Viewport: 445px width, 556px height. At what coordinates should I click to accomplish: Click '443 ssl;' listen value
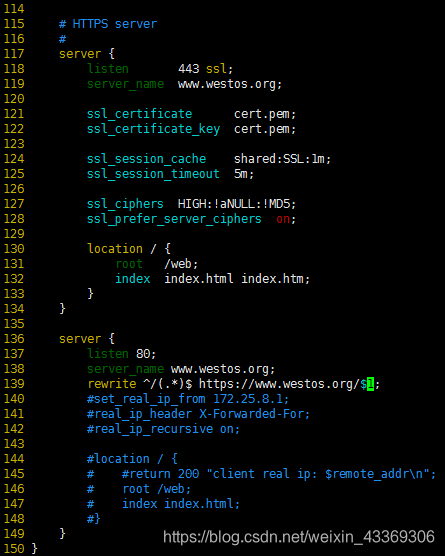tap(205, 69)
